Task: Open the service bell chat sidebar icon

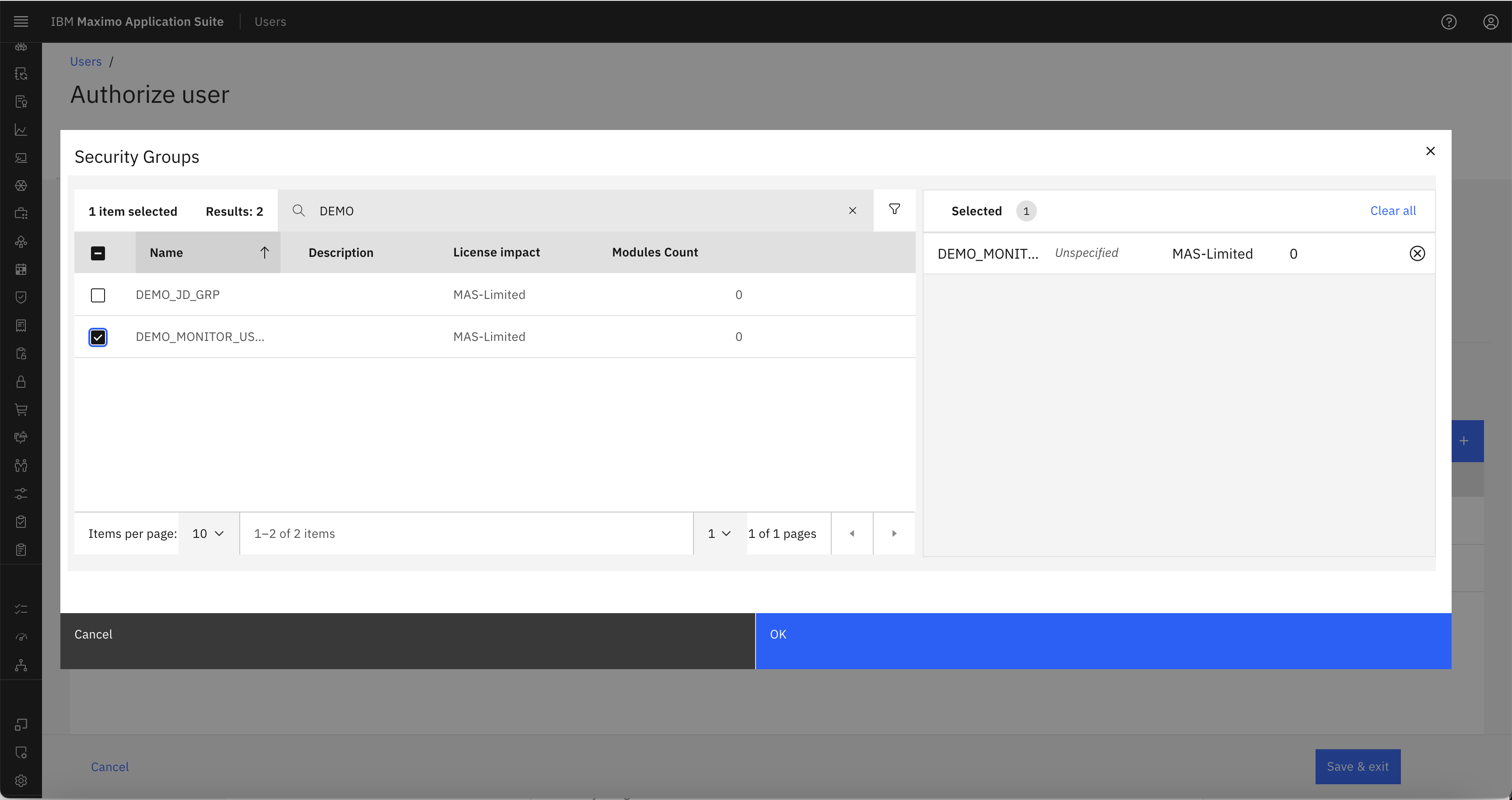Action: click(x=21, y=437)
